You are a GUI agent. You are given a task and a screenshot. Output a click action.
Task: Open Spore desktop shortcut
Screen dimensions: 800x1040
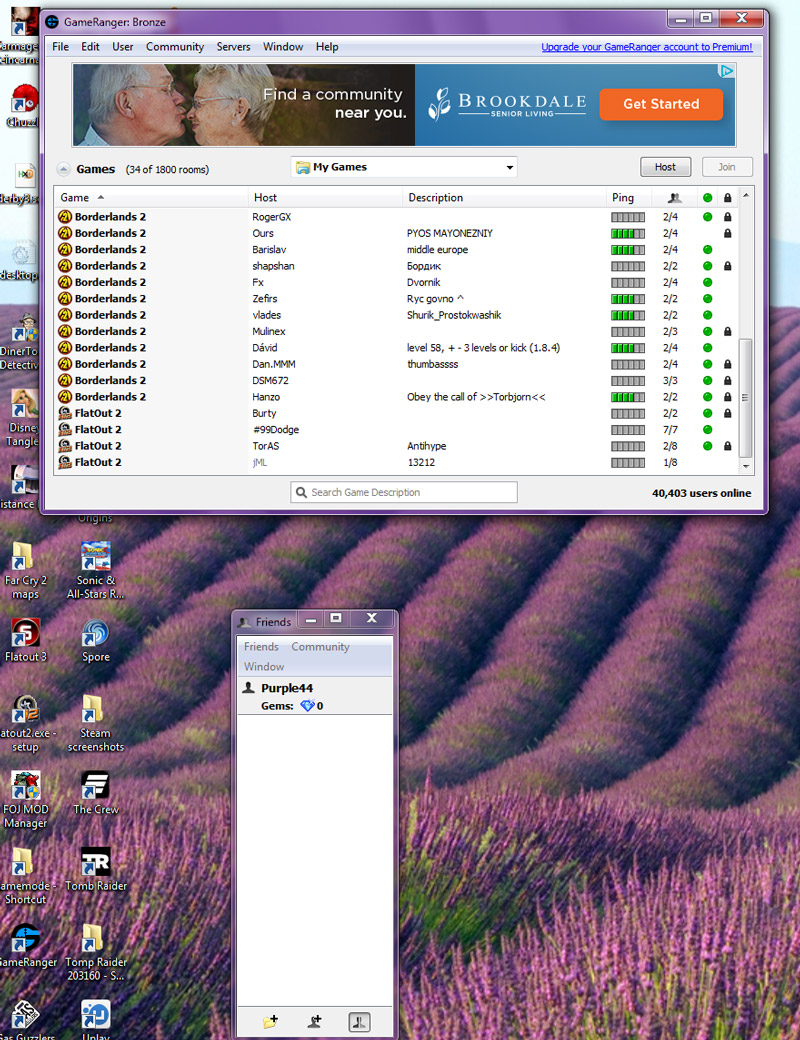click(96, 641)
